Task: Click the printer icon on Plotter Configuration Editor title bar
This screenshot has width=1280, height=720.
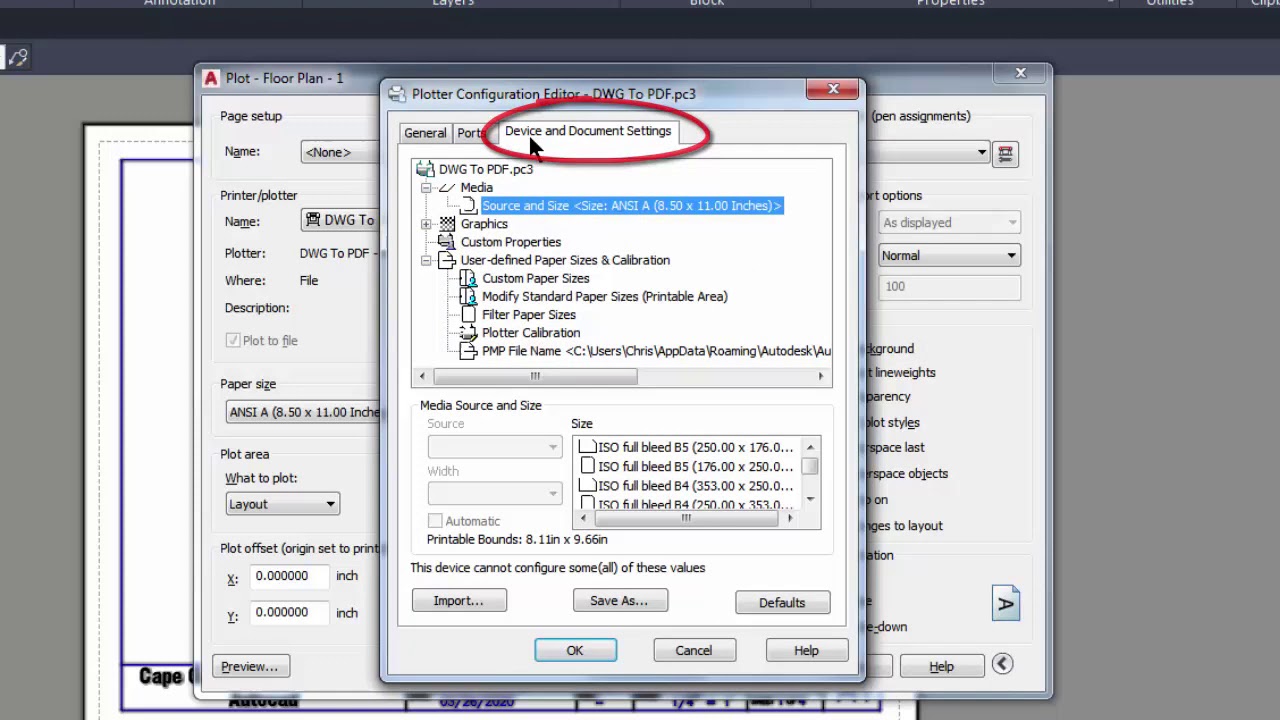Action: [397, 94]
